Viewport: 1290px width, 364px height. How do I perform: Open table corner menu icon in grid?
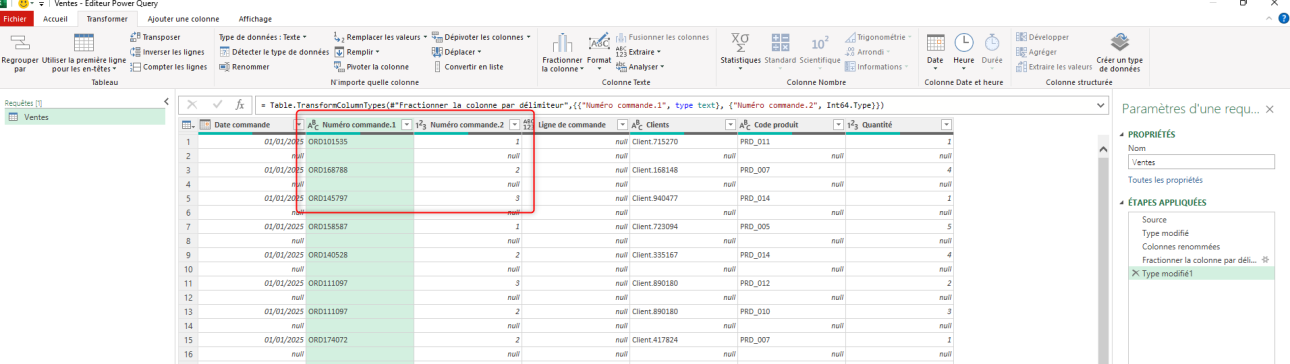[x=188, y=125]
